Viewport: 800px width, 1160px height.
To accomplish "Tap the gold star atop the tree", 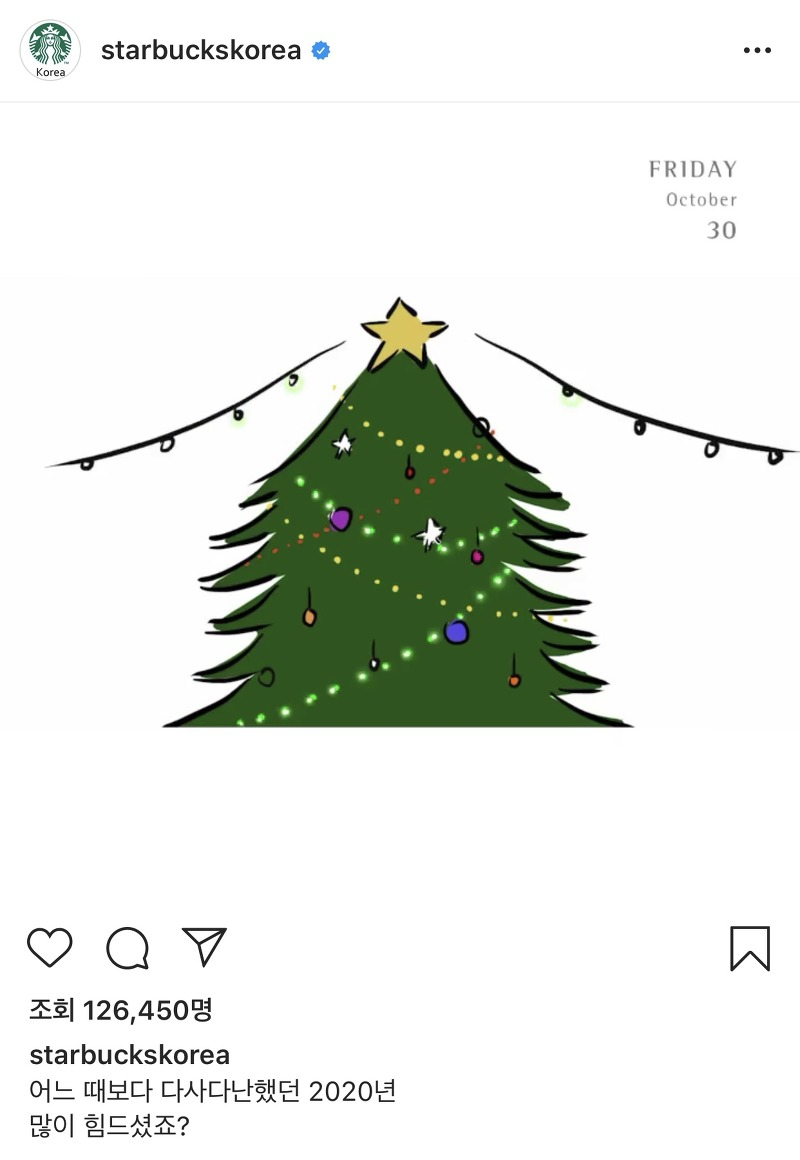I will [403, 332].
